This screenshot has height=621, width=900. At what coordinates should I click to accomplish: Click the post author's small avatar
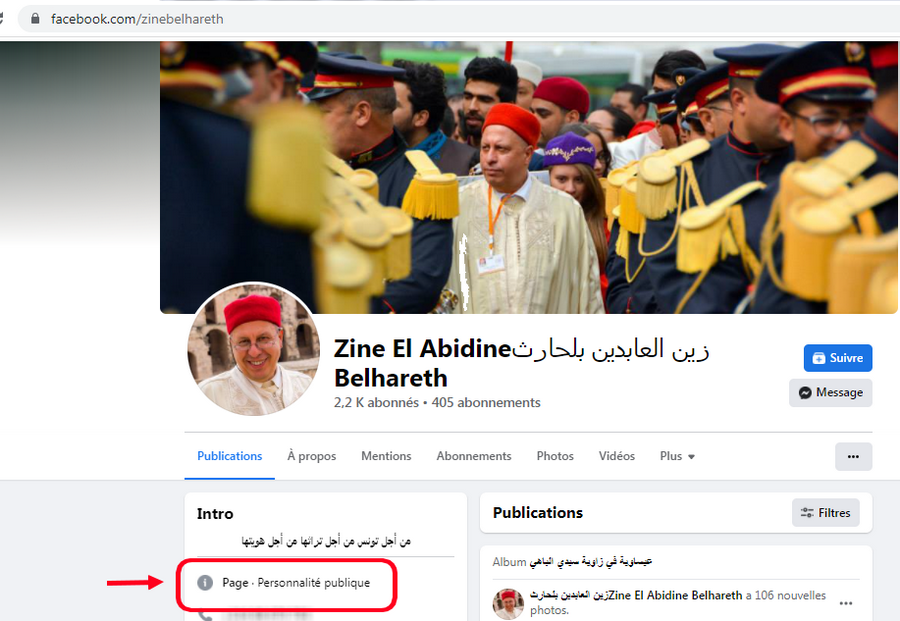(508, 604)
